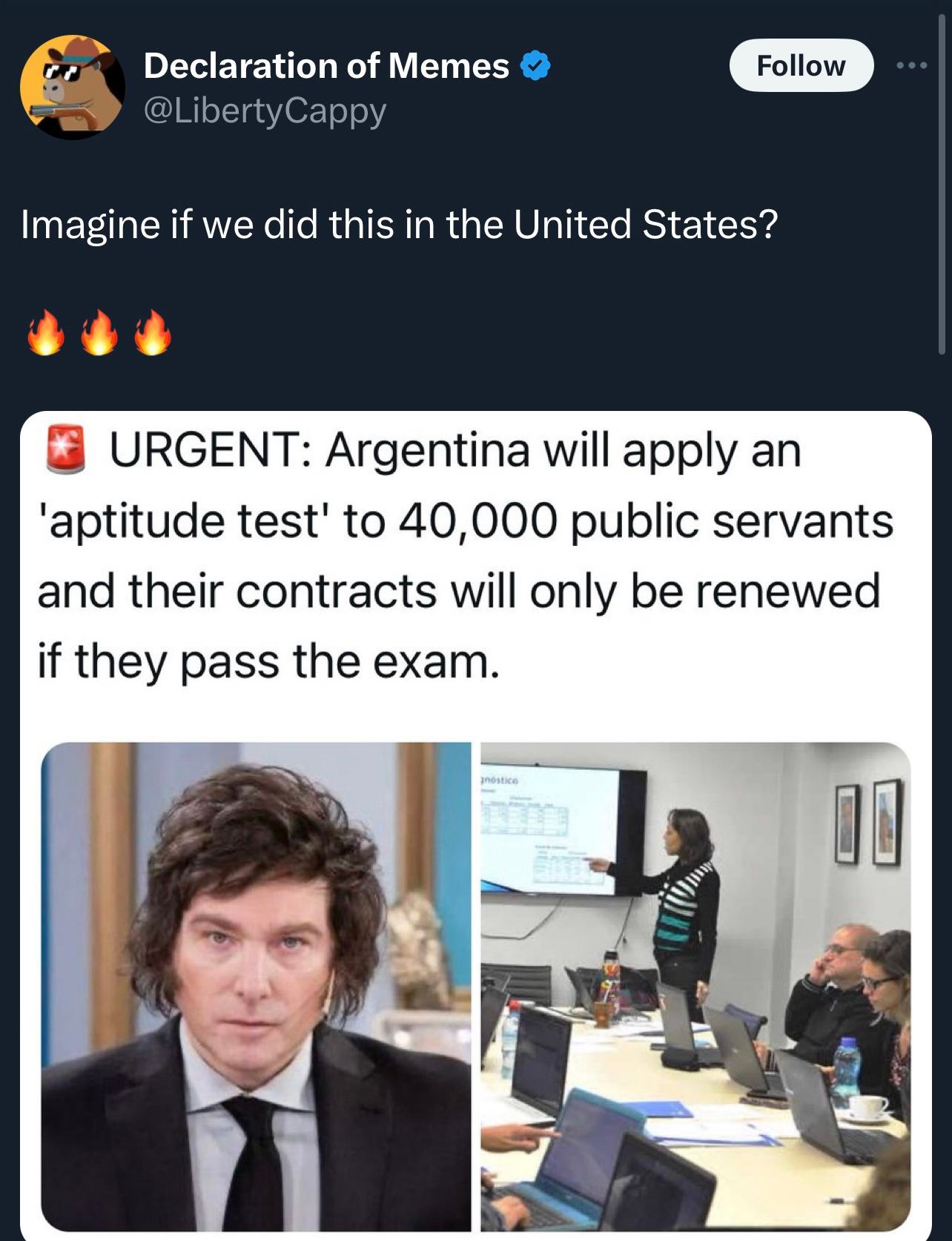Click the first fire emoji
Screen dimensions: 952x1241
46,334
